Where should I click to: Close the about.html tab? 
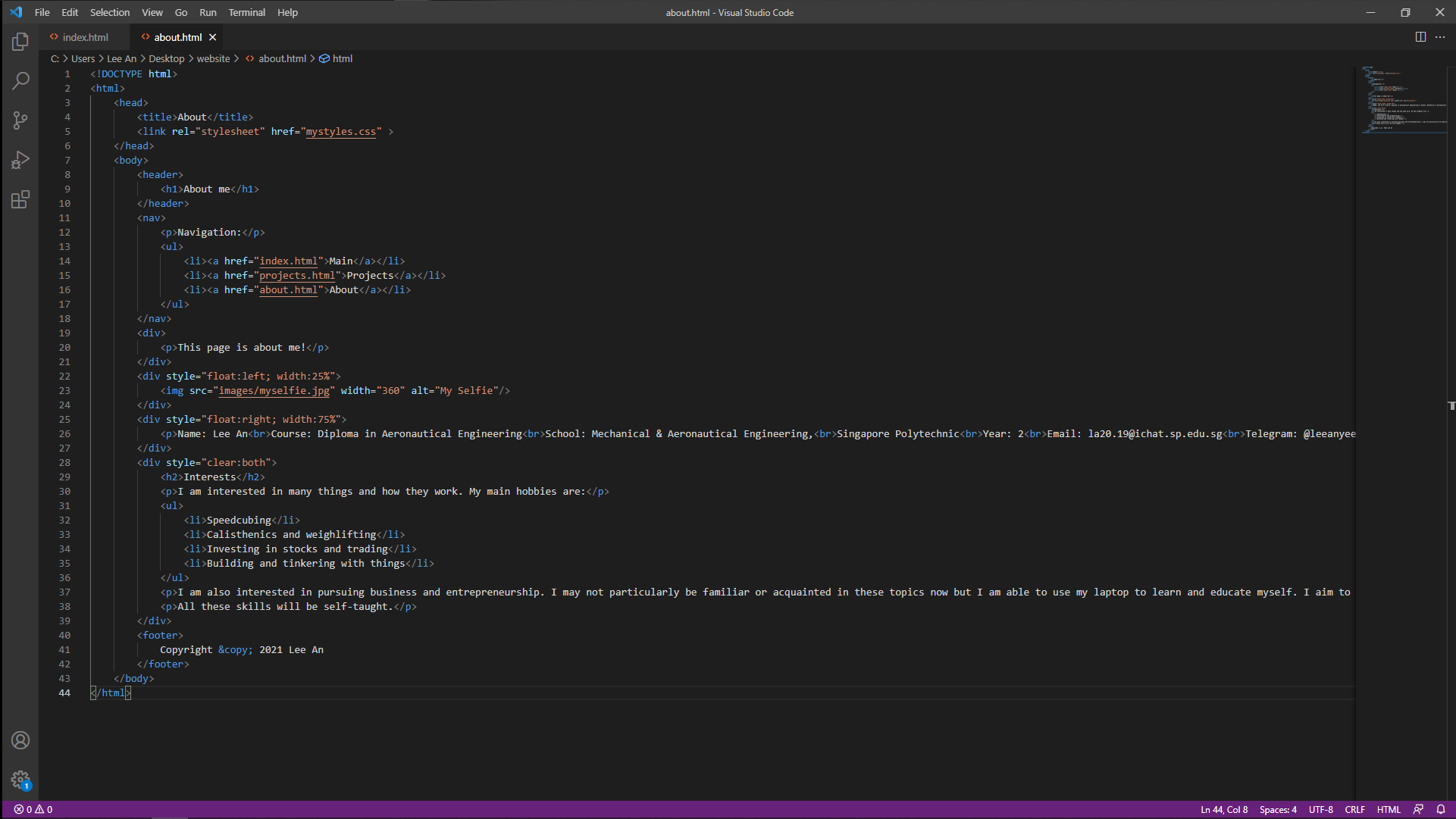pyautogui.click(x=213, y=37)
